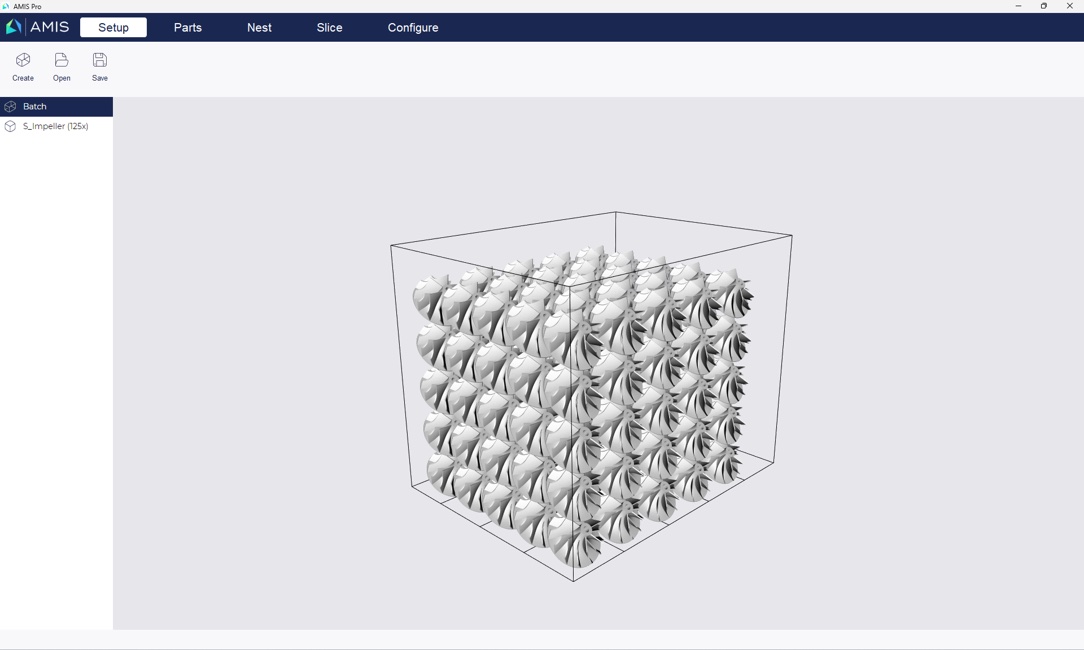
Task: Go to the Nest tab
Action: [x=259, y=27]
